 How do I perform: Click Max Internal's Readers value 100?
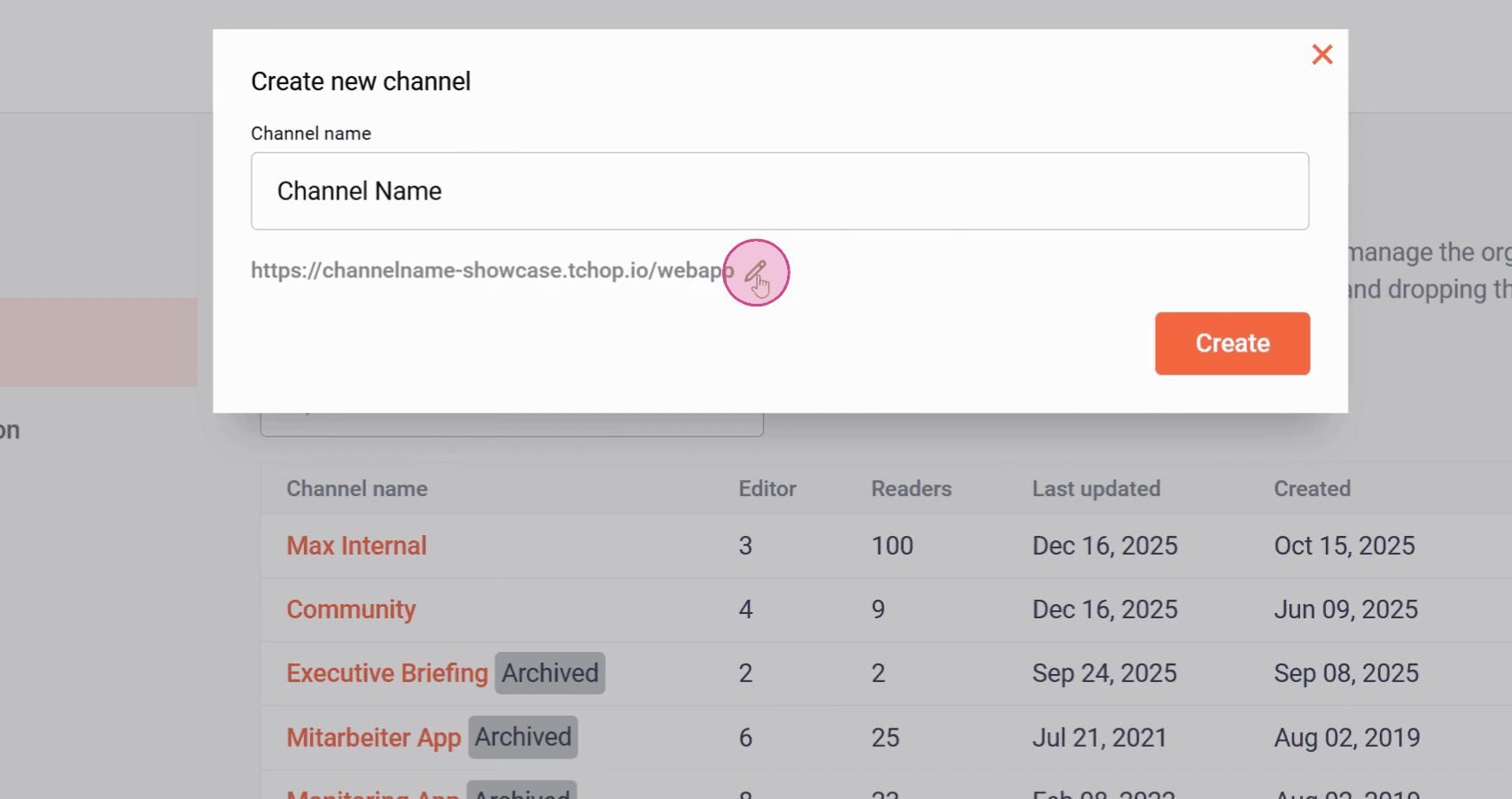click(x=892, y=546)
